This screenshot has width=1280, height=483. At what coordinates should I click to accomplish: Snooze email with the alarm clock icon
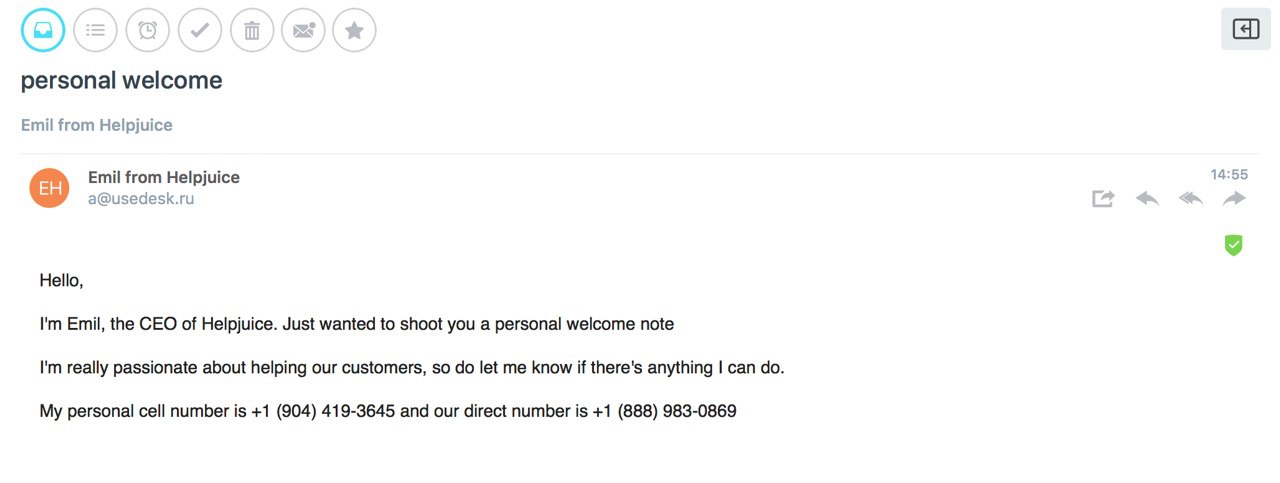147,30
